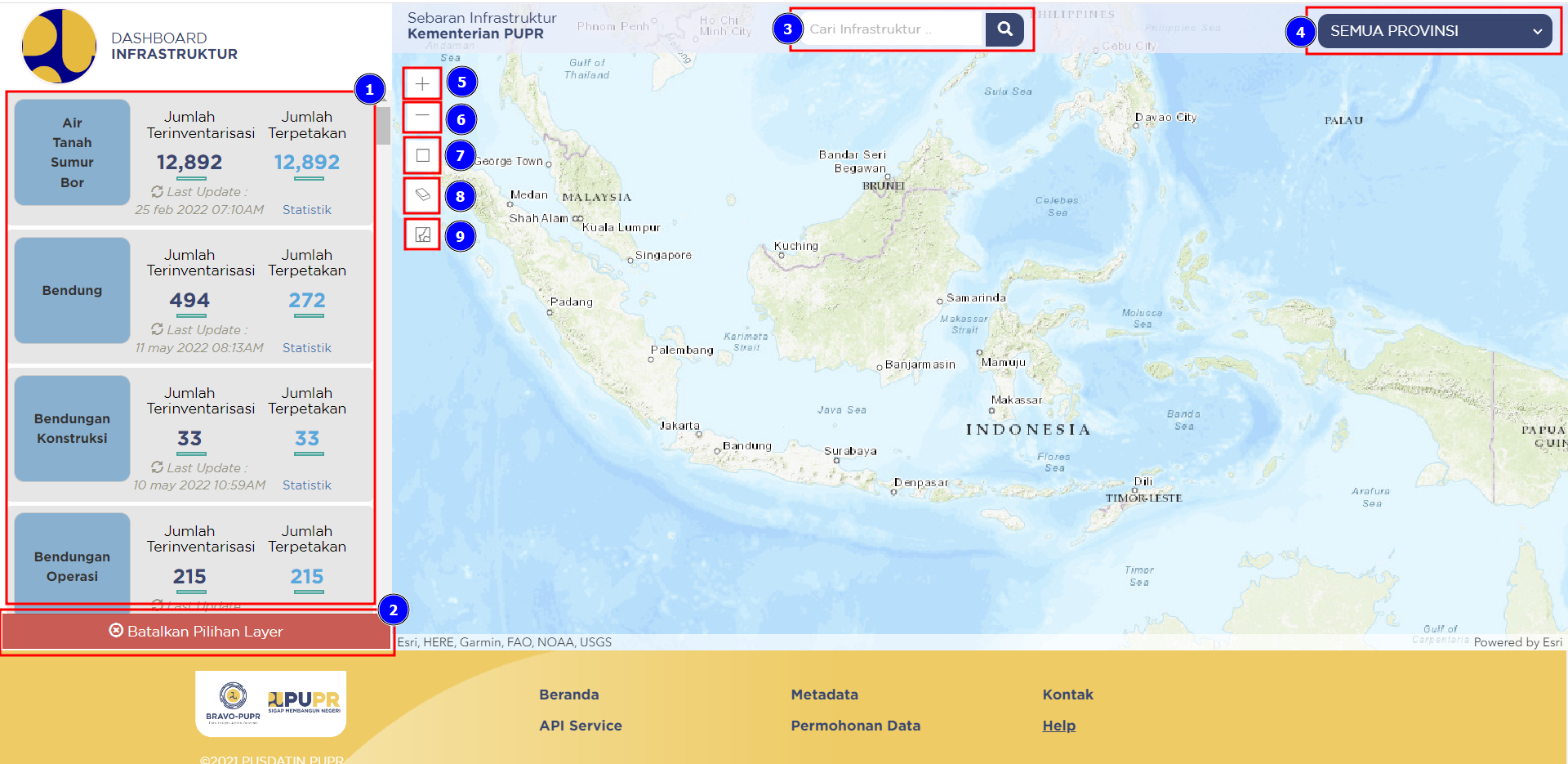Focus the Cari Infrastruktur search field
Viewport: 1568px width, 764px height.
pyautogui.click(x=893, y=29)
